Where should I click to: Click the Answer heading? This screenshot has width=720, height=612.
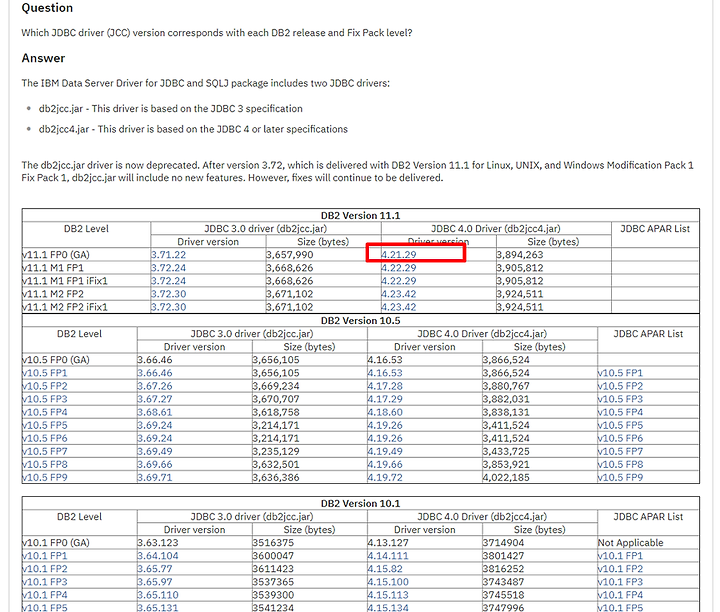[43, 58]
